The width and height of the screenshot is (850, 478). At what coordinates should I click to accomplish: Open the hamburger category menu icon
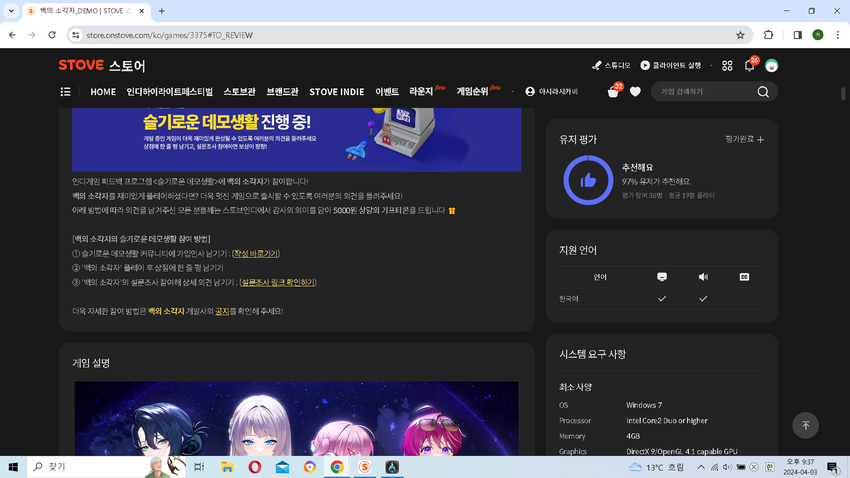(x=66, y=92)
